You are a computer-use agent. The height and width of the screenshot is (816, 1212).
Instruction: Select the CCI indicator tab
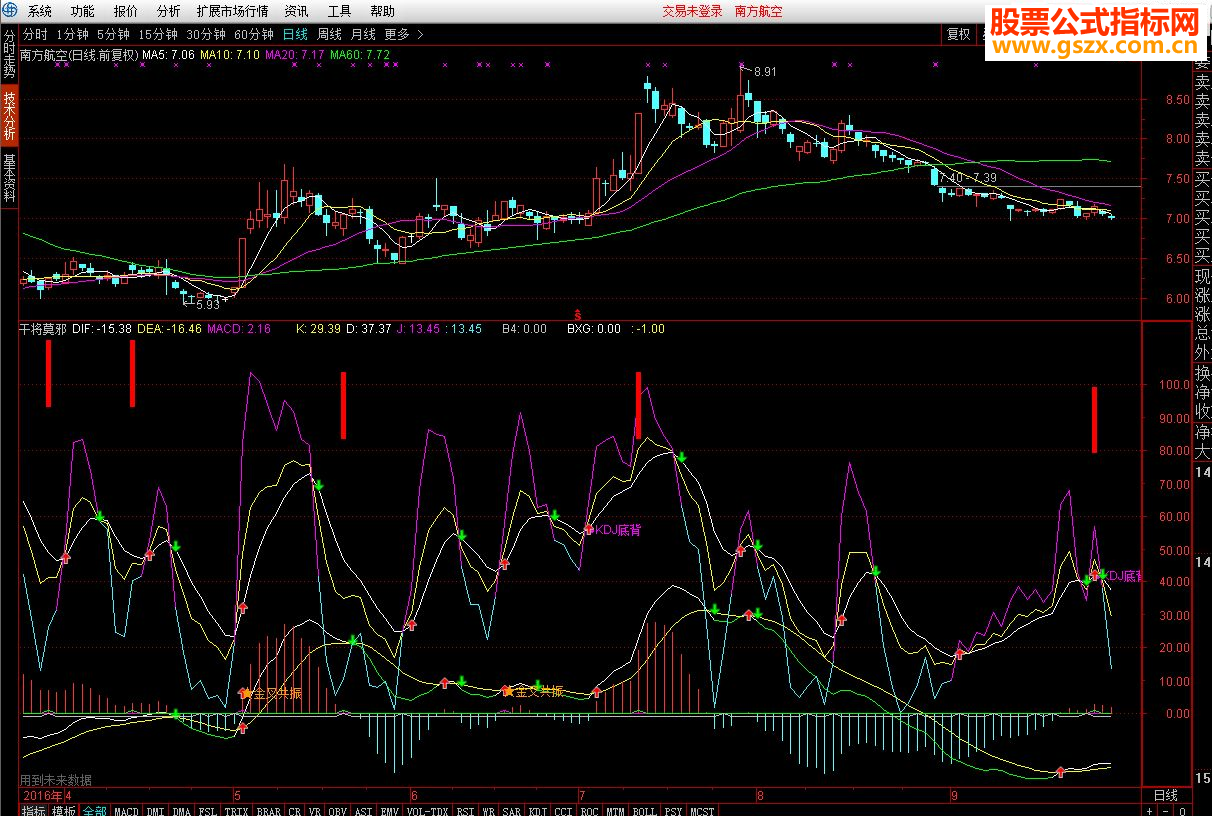[x=564, y=810]
